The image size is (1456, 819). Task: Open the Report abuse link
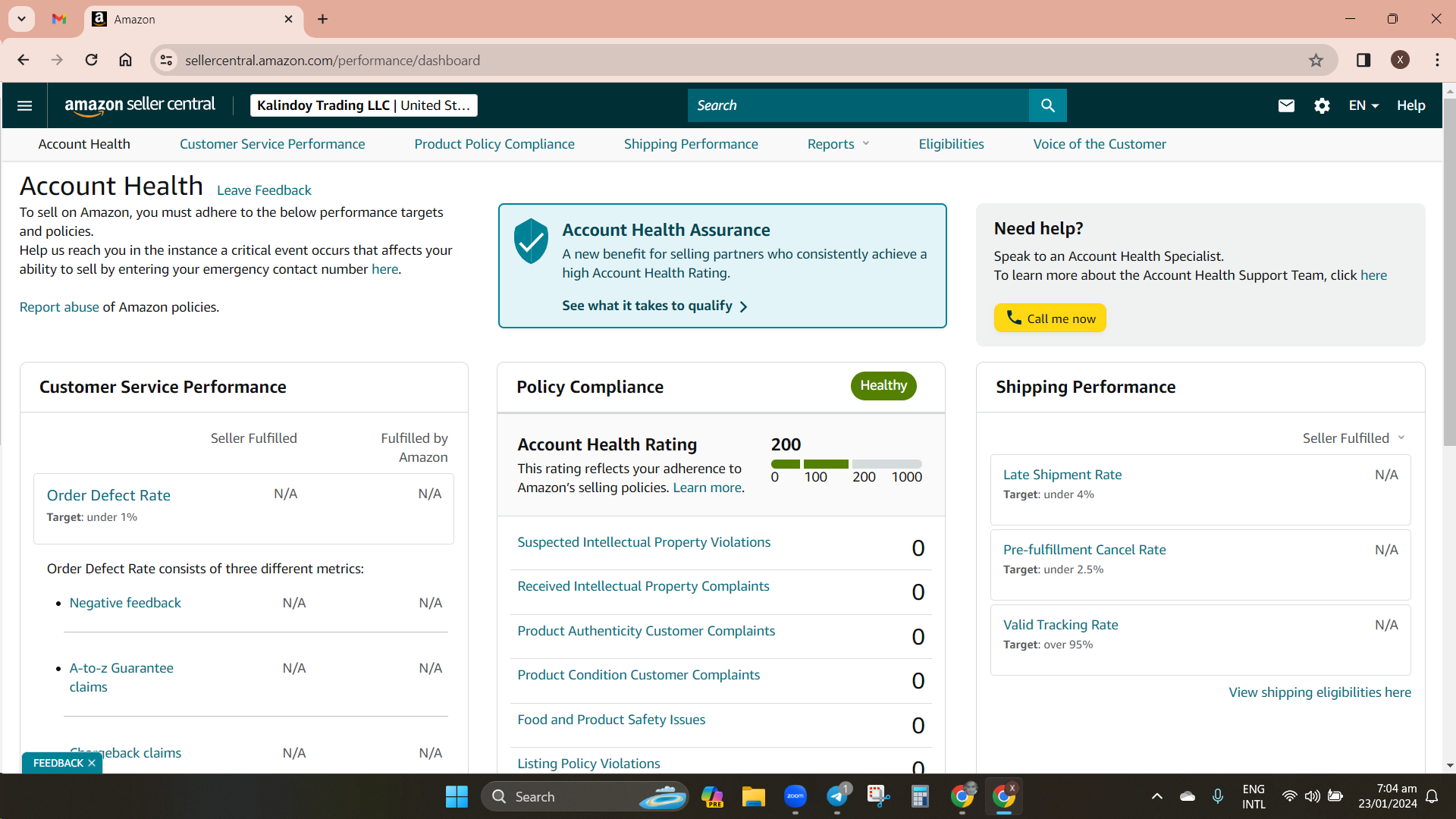tap(59, 307)
